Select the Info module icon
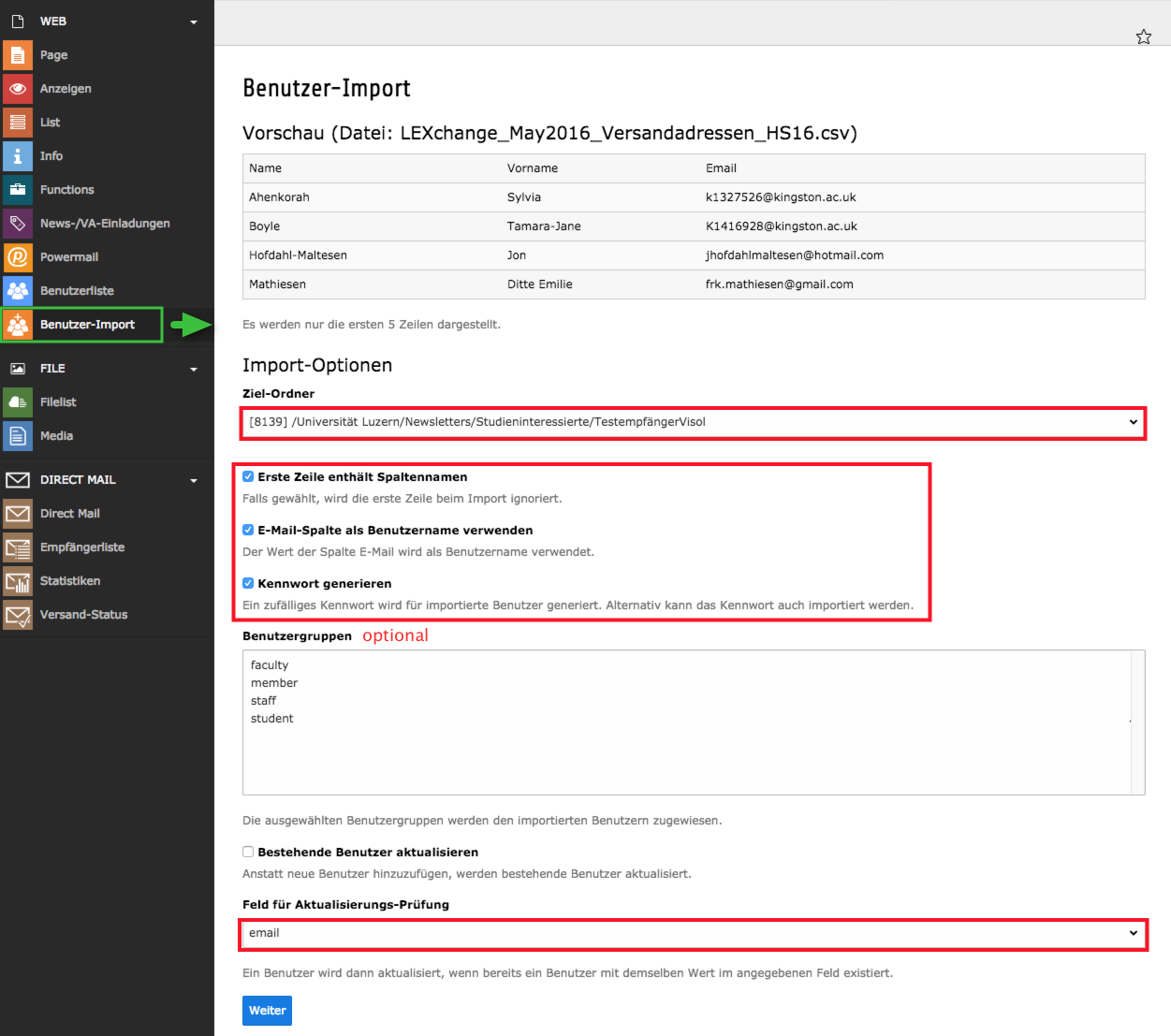Viewport: 1171px width, 1036px height. [x=18, y=156]
